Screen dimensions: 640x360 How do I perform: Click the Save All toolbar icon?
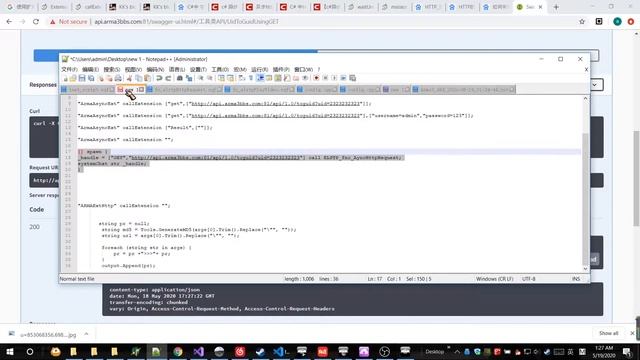[91, 78]
